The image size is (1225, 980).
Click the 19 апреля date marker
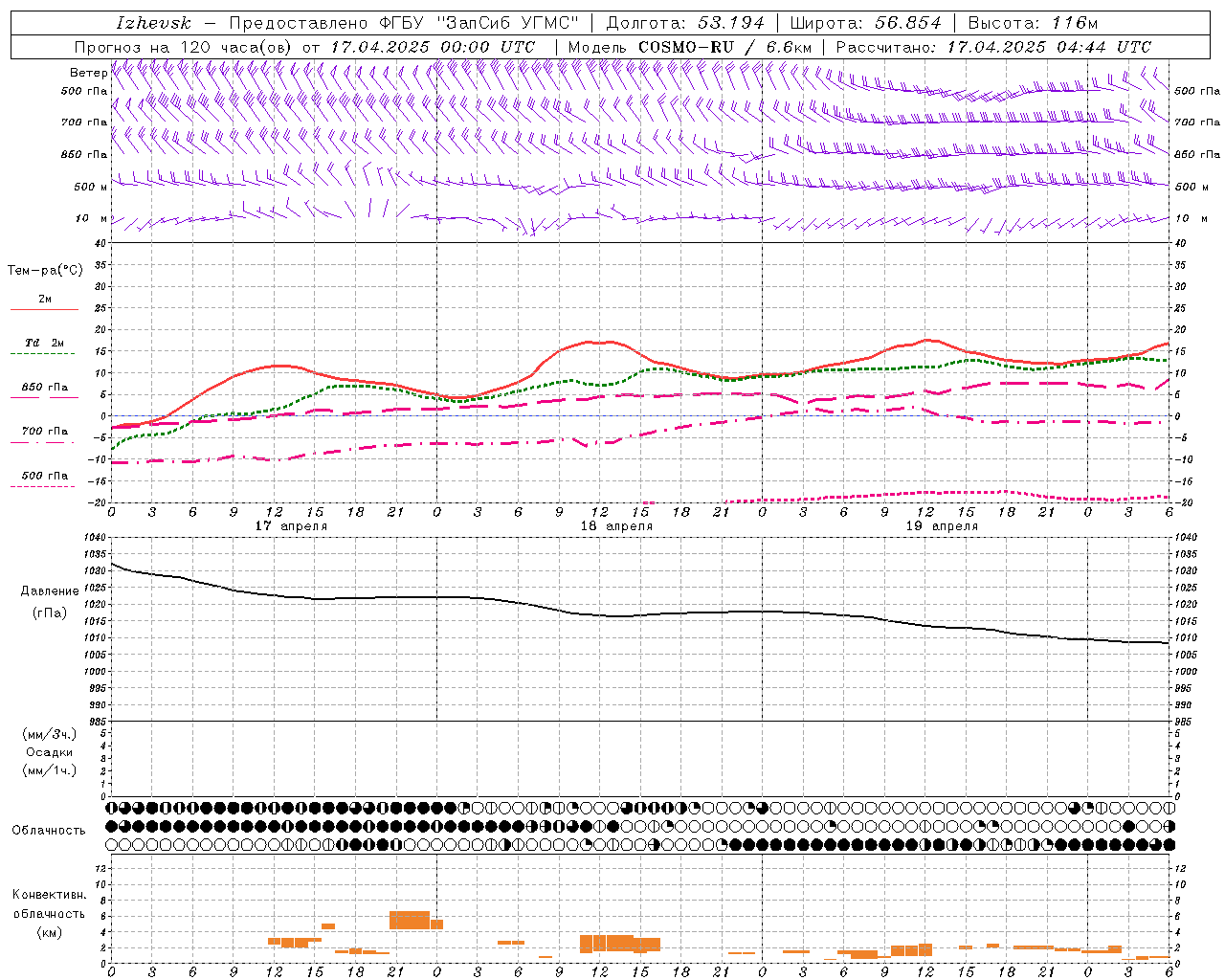point(942,526)
